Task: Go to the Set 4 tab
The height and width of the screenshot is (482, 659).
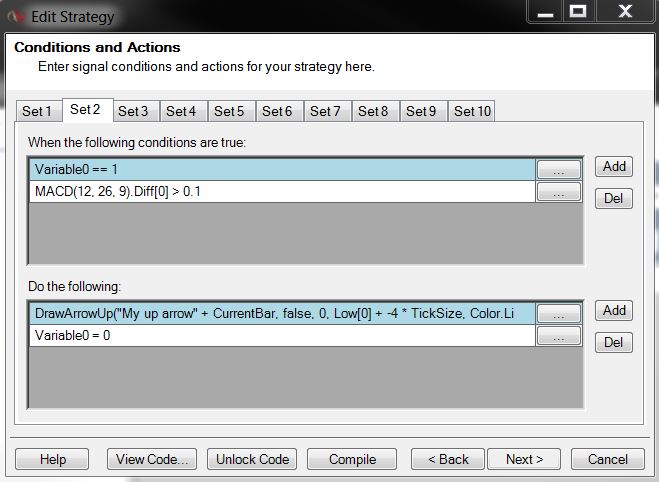Action: tap(184, 111)
